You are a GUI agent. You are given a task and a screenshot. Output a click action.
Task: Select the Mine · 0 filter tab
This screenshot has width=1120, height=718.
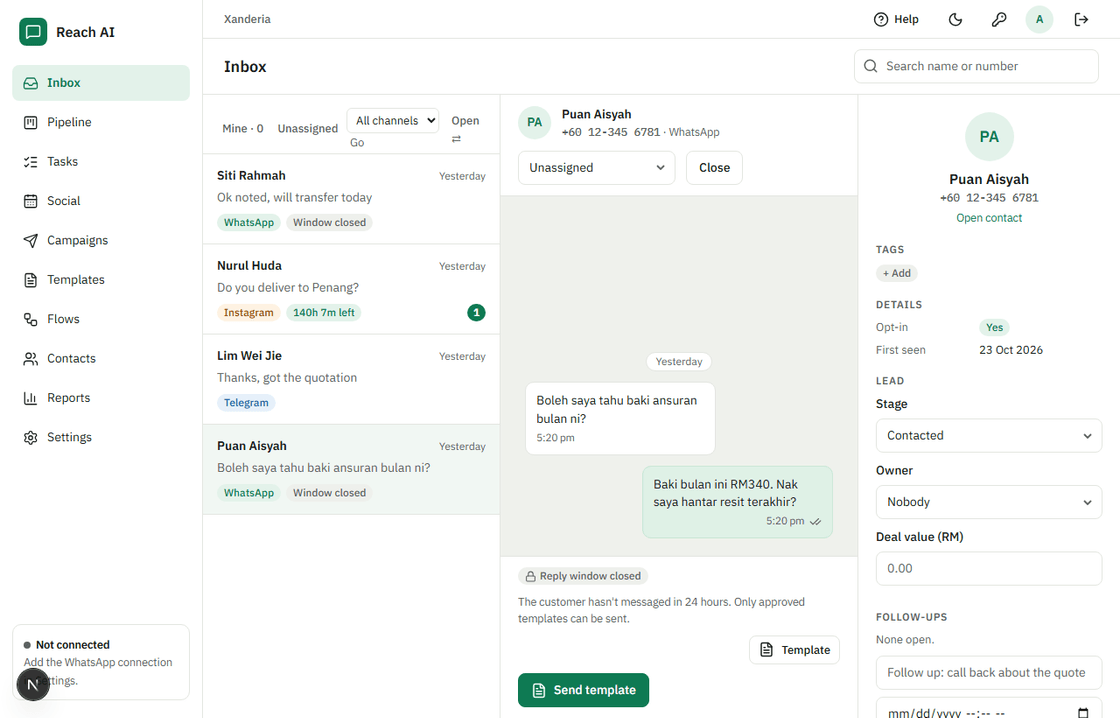click(243, 129)
